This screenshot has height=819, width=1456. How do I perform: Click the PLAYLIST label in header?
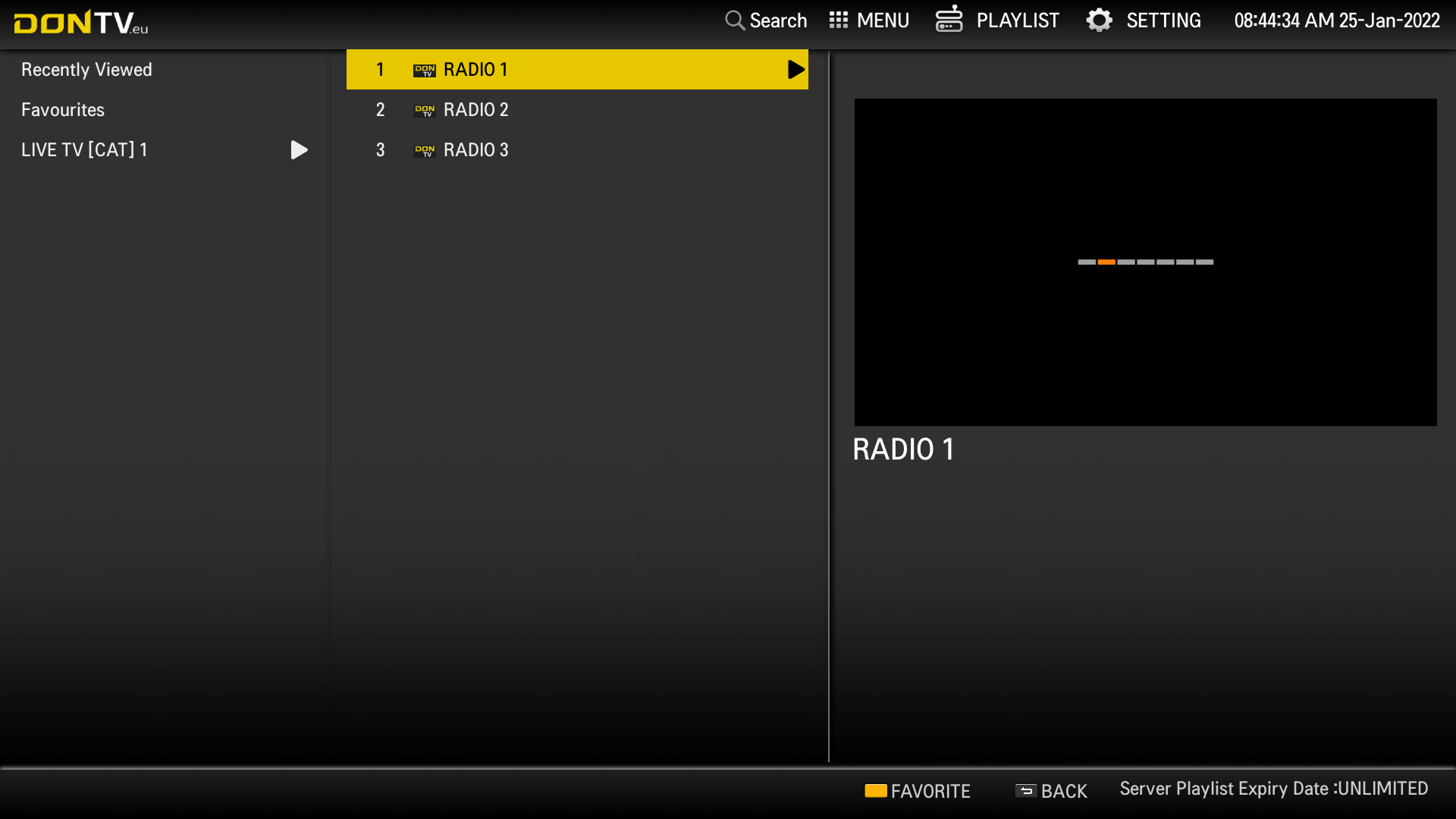click(x=1018, y=20)
